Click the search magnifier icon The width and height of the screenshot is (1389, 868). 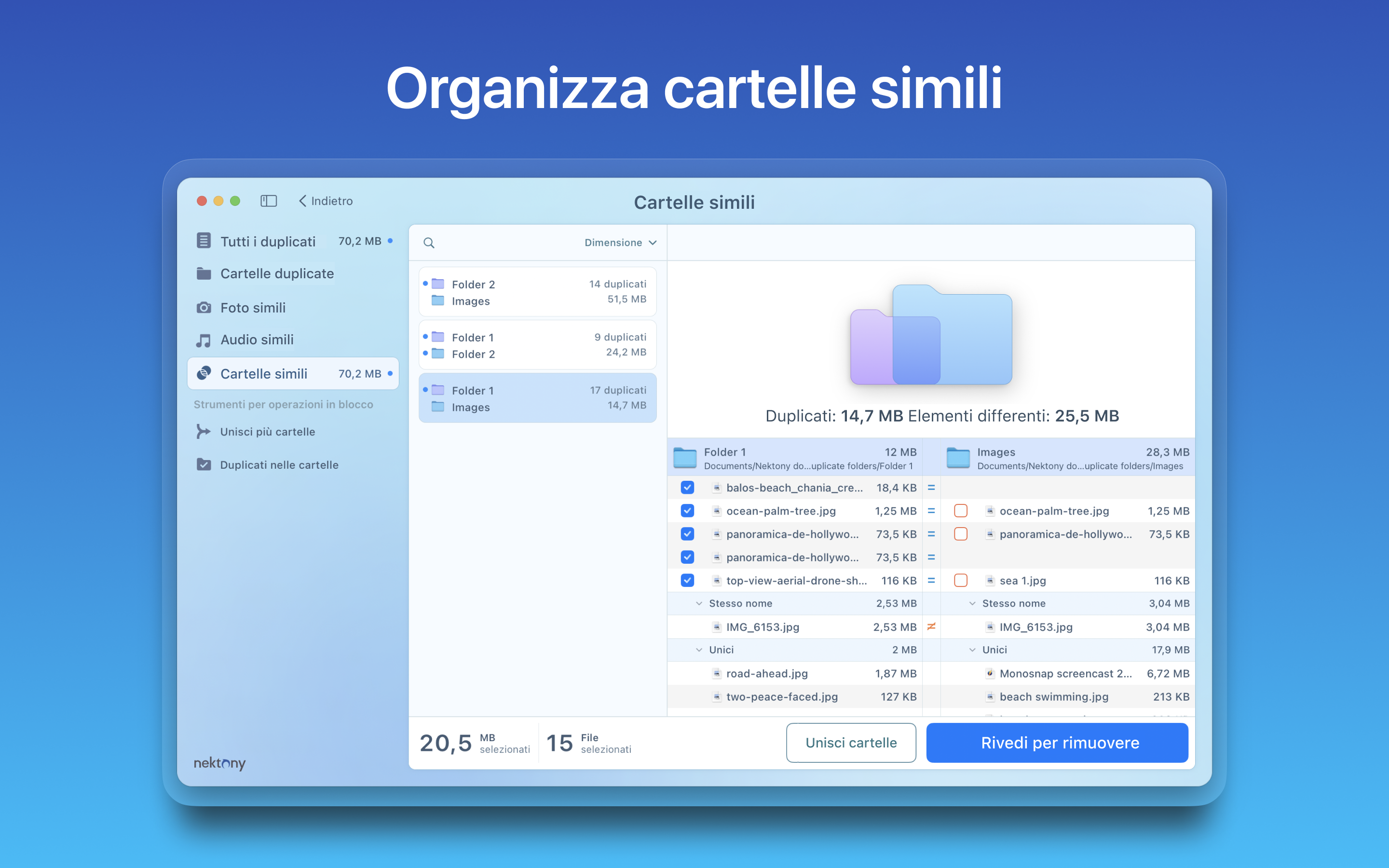coord(429,243)
